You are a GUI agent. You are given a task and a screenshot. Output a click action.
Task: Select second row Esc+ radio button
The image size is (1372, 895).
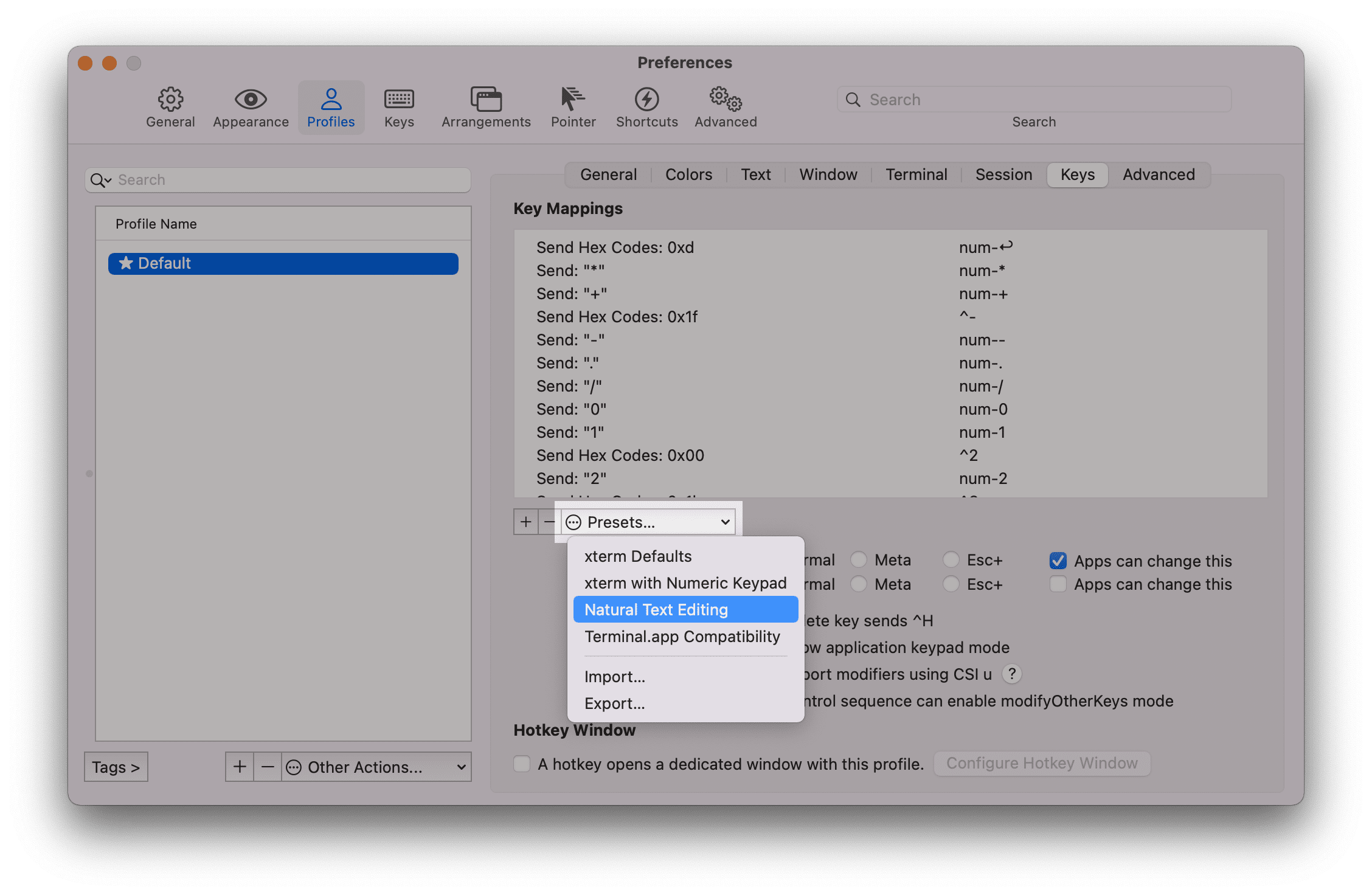pos(951,584)
